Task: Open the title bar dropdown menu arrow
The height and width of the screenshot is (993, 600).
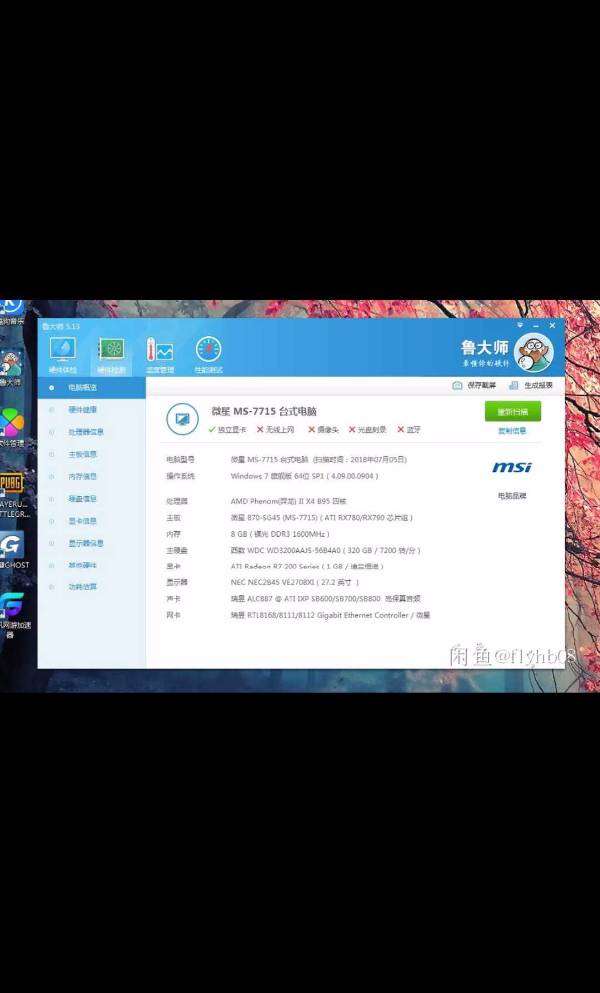Action: [x=520, y=326]
